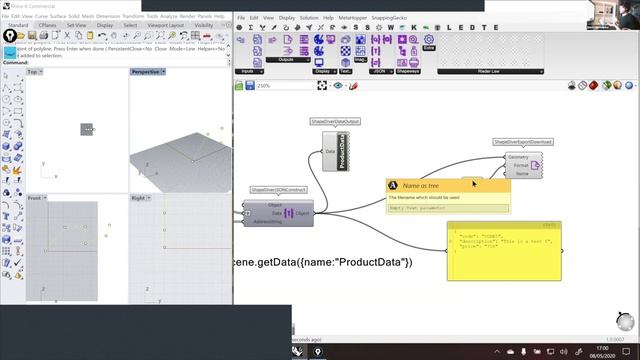This screenshot has width=640, height=360.
Task: Select the Polyline tool in Rhino sidebar
Action: coord(7,88)
